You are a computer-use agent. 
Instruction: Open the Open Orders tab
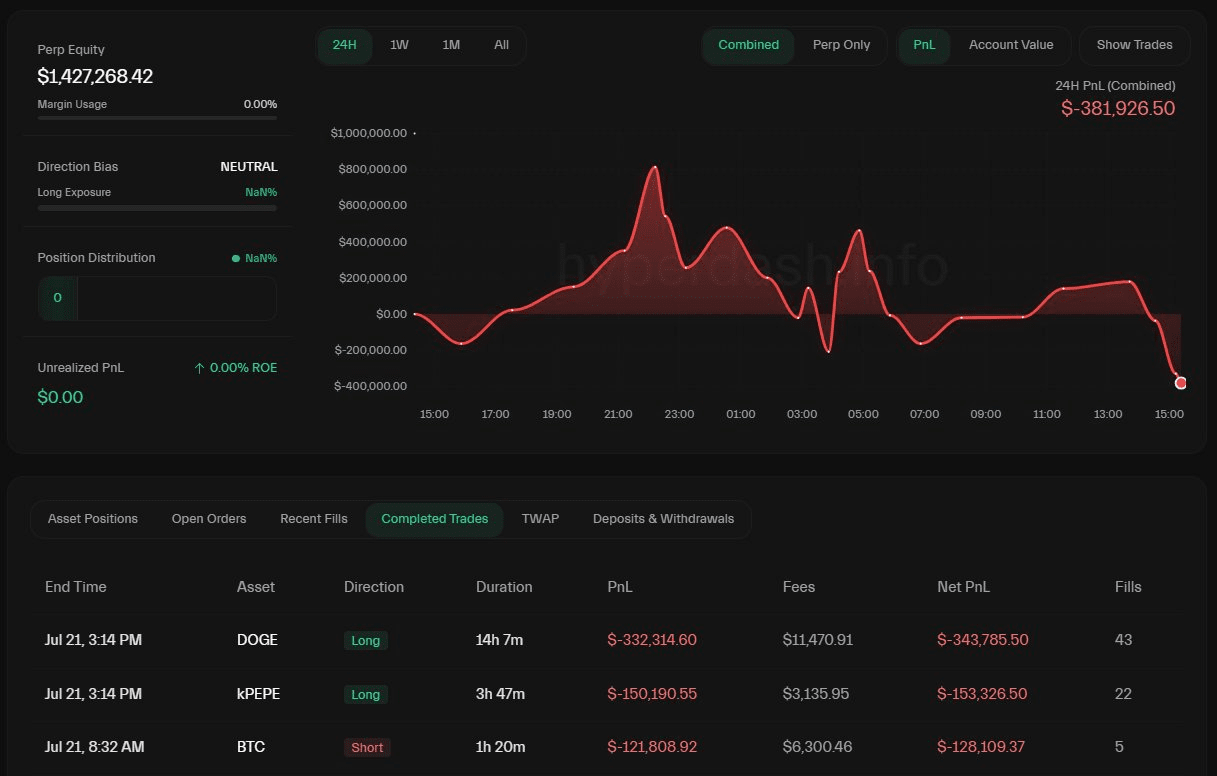[209, 519]
